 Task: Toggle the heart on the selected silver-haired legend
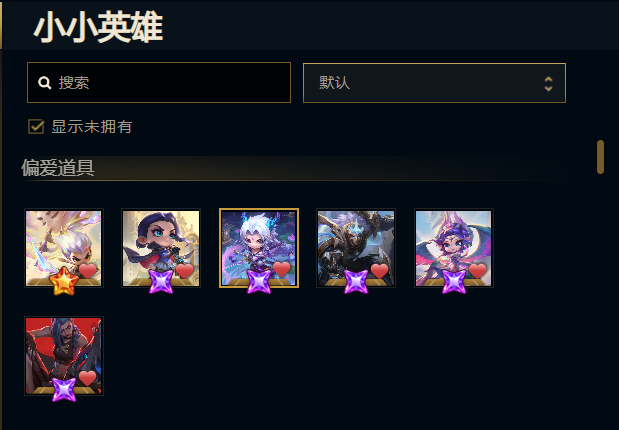[x=281, y=269]
